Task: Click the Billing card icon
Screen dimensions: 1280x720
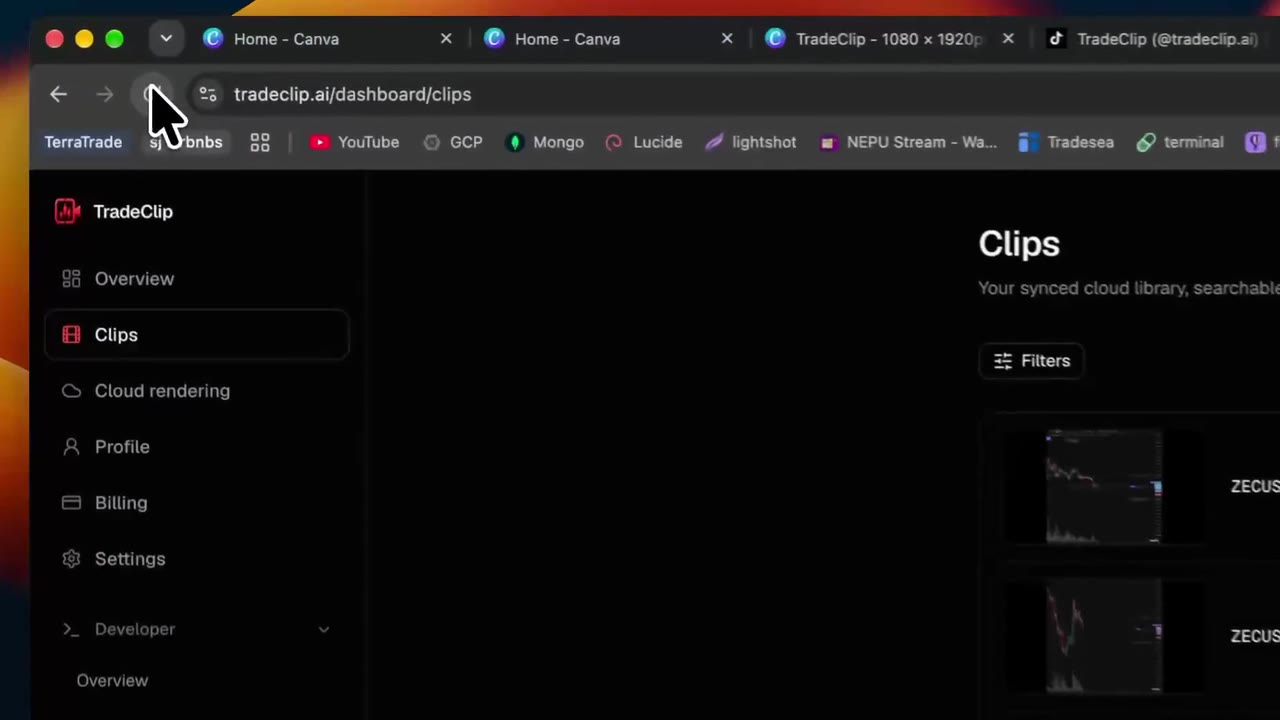Action: click(x=71, y=503)
